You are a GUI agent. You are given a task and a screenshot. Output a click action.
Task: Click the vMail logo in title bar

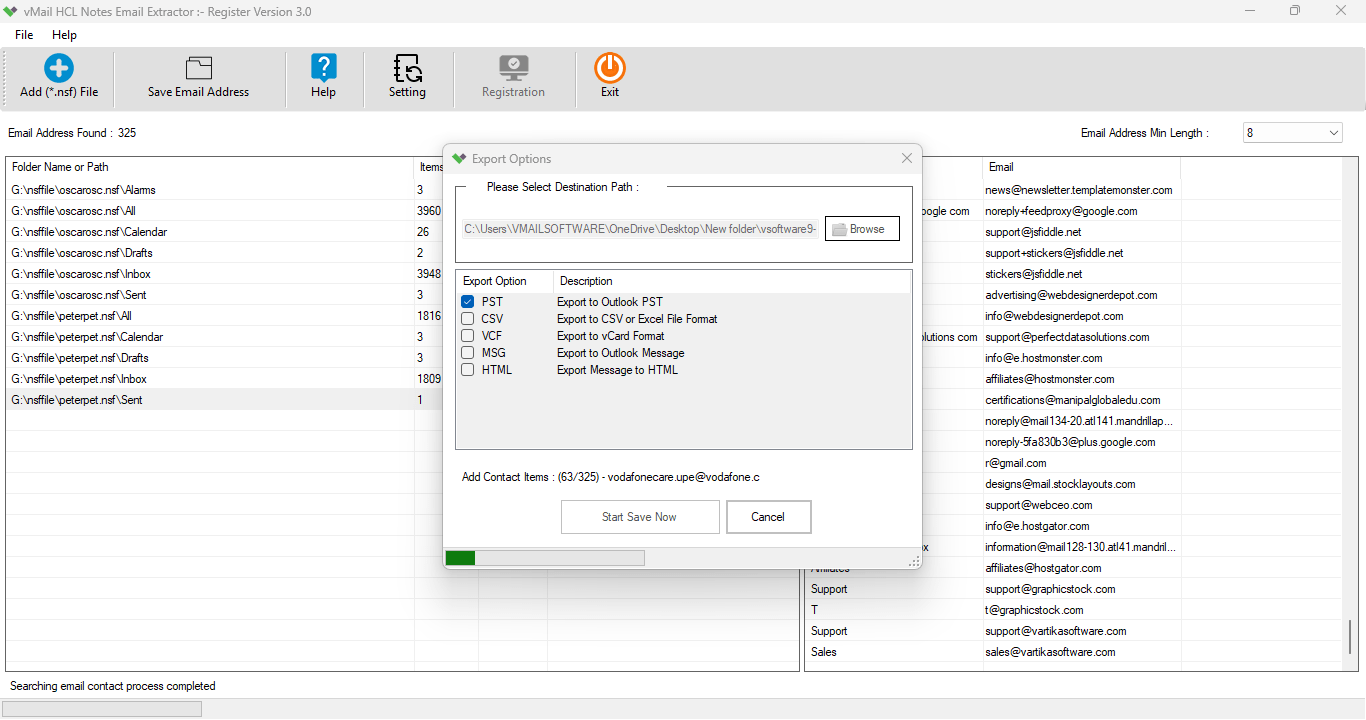tap(11, 11)
